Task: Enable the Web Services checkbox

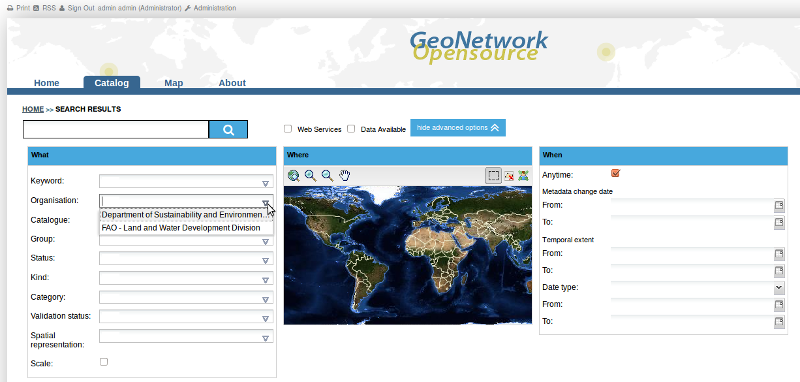Action: pos(288,129)
